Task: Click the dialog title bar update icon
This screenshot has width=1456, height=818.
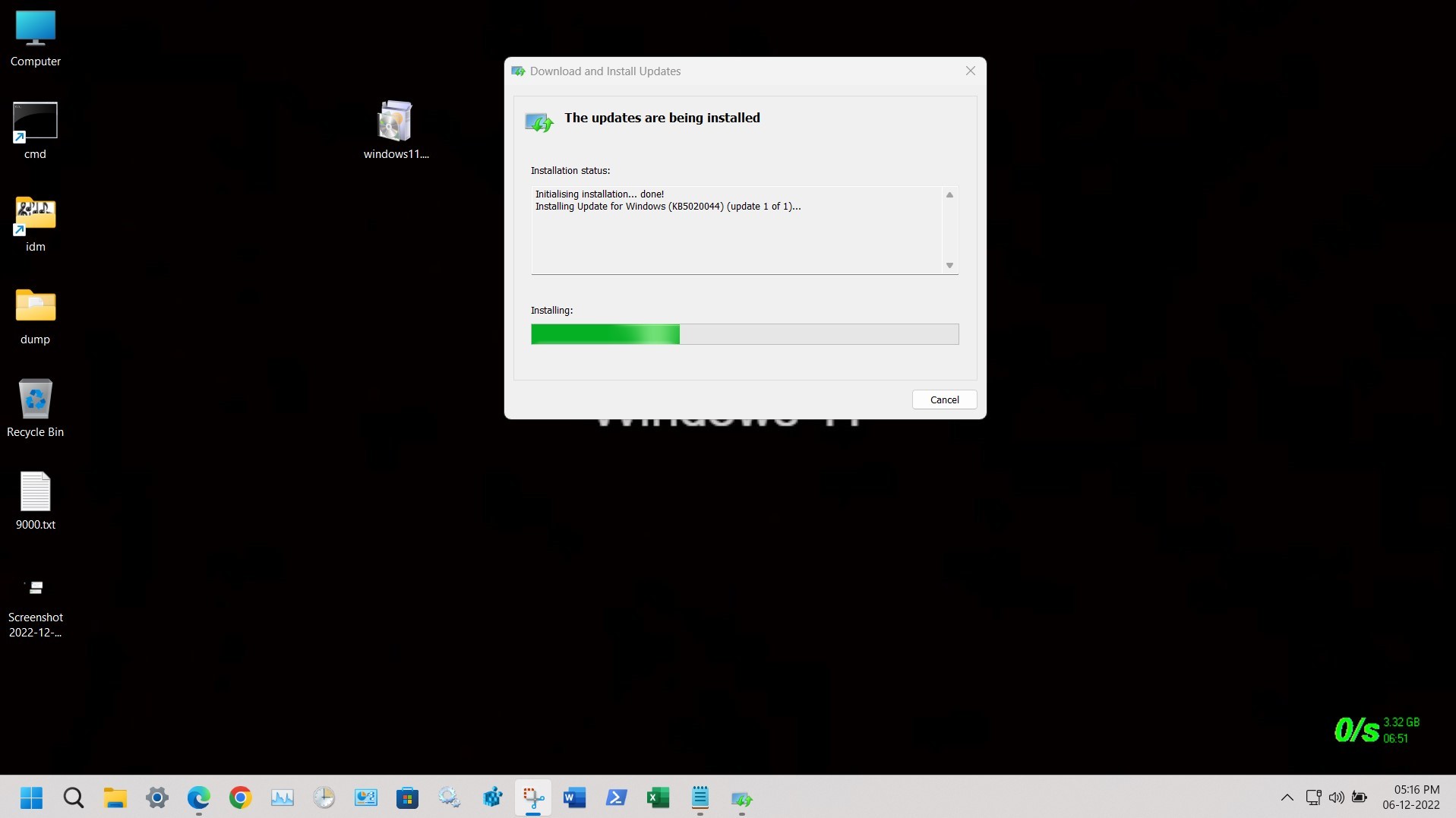Action: [x=518, y=71]
